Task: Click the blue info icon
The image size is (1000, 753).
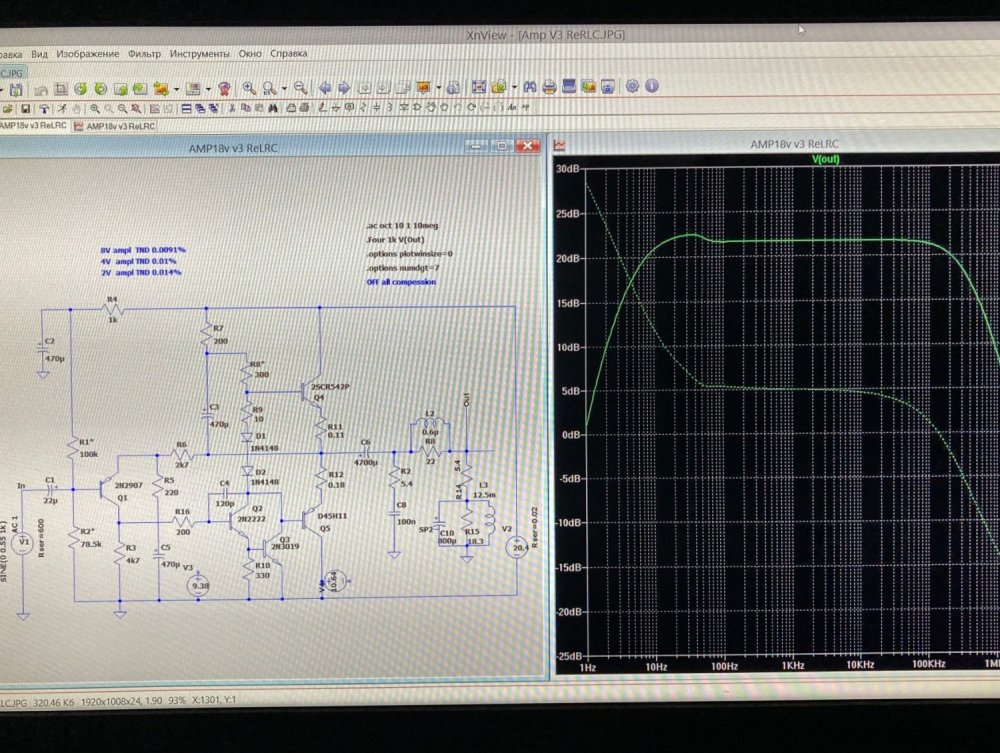Action: point(651,87)
